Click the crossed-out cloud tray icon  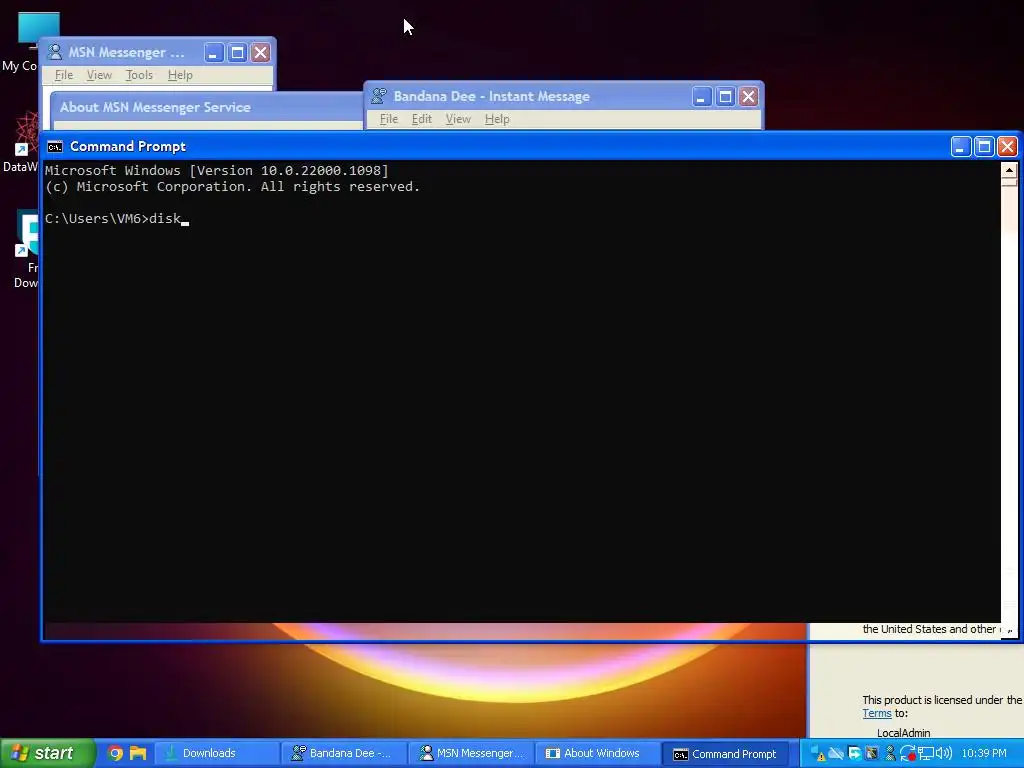(x=836, y=754)
